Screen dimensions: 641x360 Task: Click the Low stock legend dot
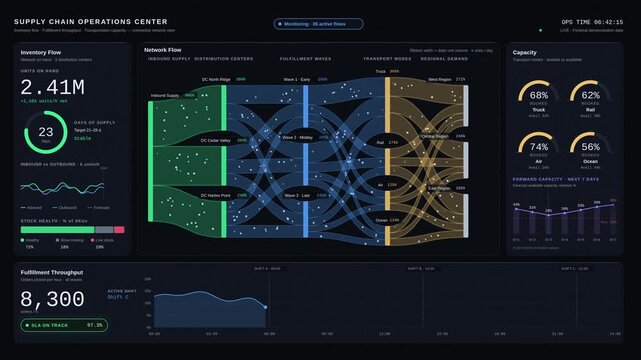[x=92, y=240]
